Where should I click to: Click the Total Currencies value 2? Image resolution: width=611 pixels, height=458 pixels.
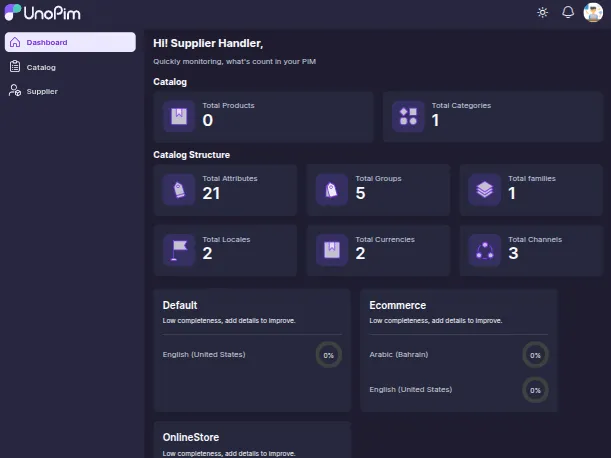click(x=360, y=254)
